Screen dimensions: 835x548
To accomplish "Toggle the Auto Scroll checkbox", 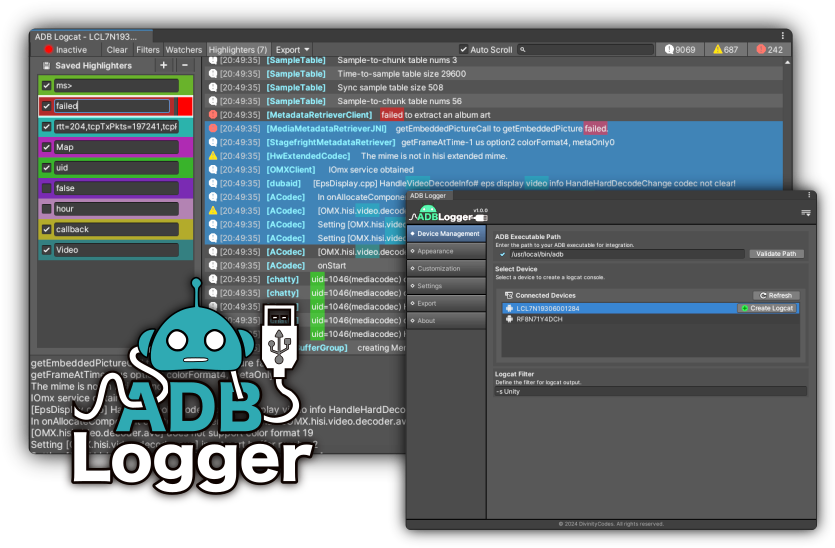I will (464, 49).
